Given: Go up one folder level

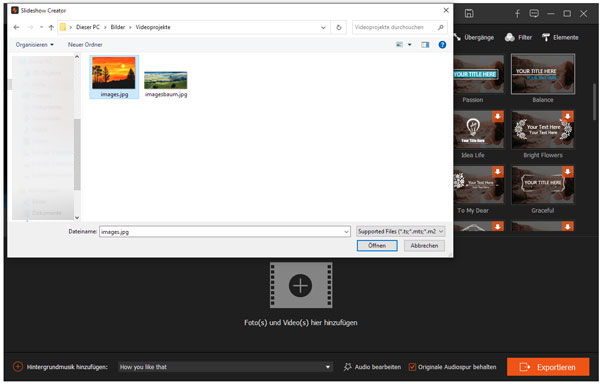Looking at the screenshot, I should (51, 28).
